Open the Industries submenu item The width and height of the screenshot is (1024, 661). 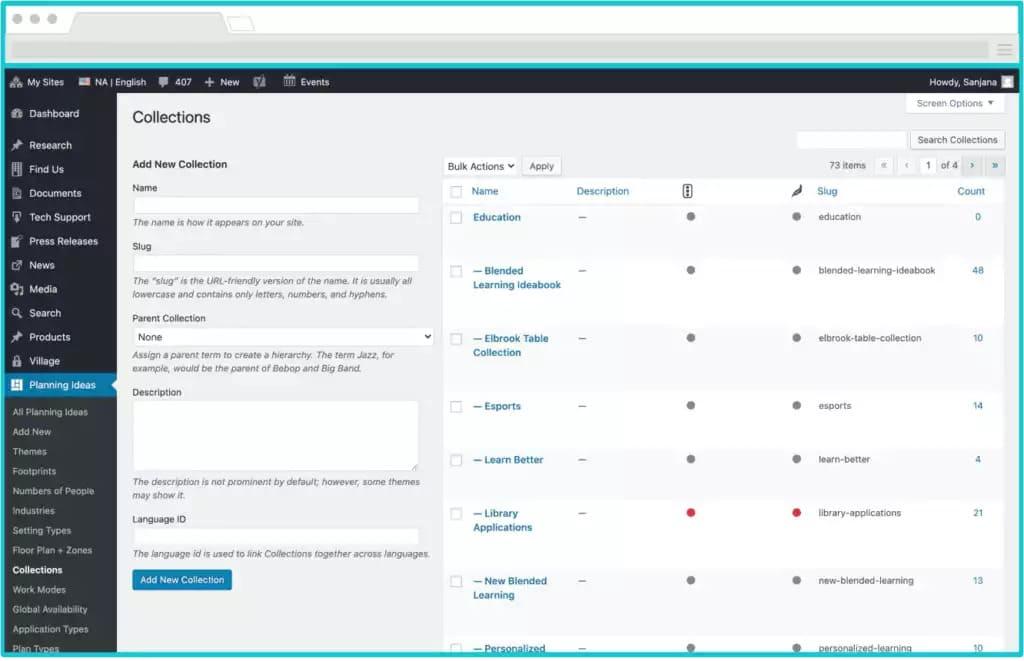[x=33, y=511]
